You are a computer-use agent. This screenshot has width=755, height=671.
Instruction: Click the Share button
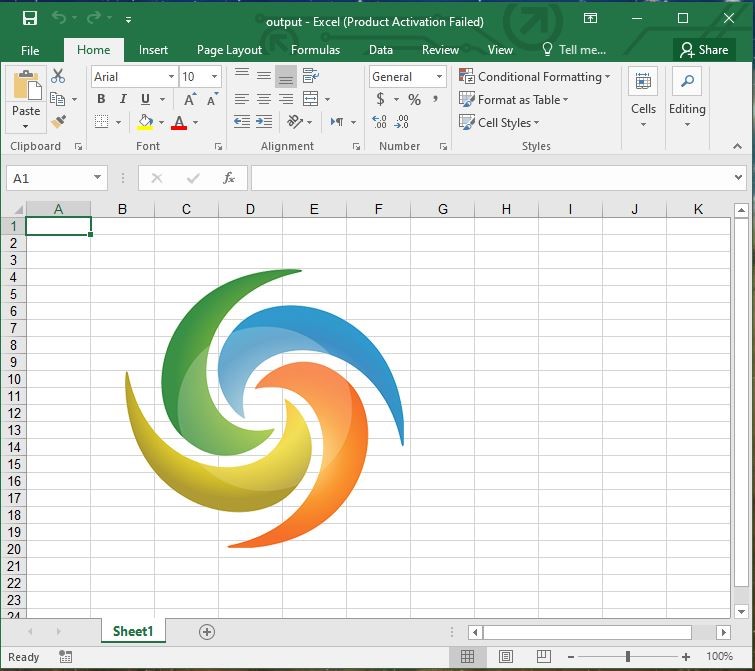tap(703, 50)
